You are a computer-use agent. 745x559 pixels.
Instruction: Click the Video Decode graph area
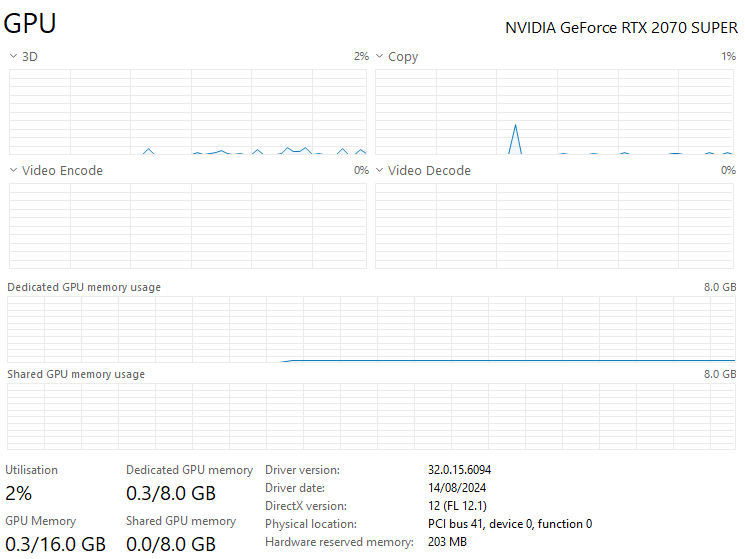pos(555,225)
